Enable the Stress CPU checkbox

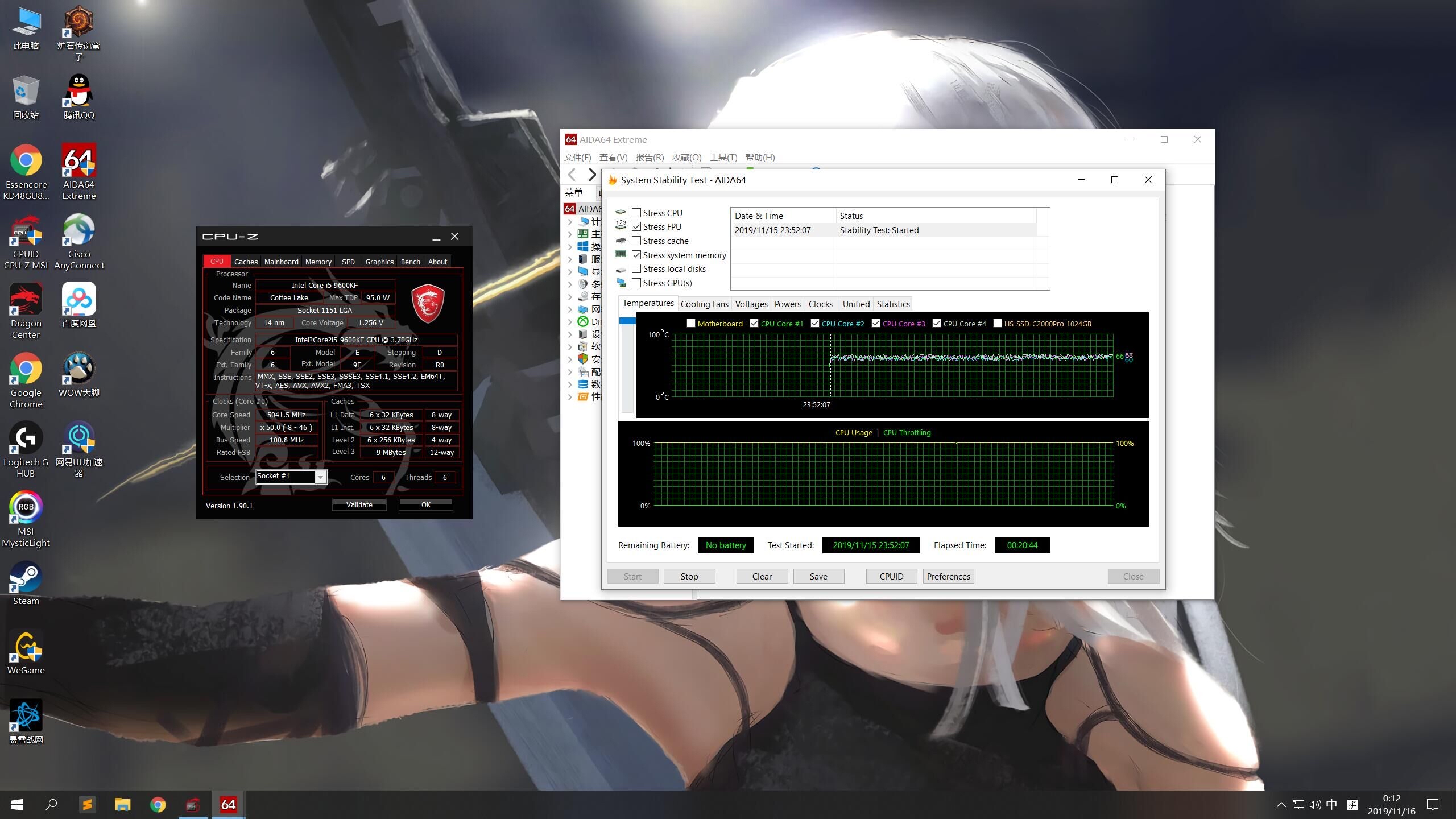[636, 213]
